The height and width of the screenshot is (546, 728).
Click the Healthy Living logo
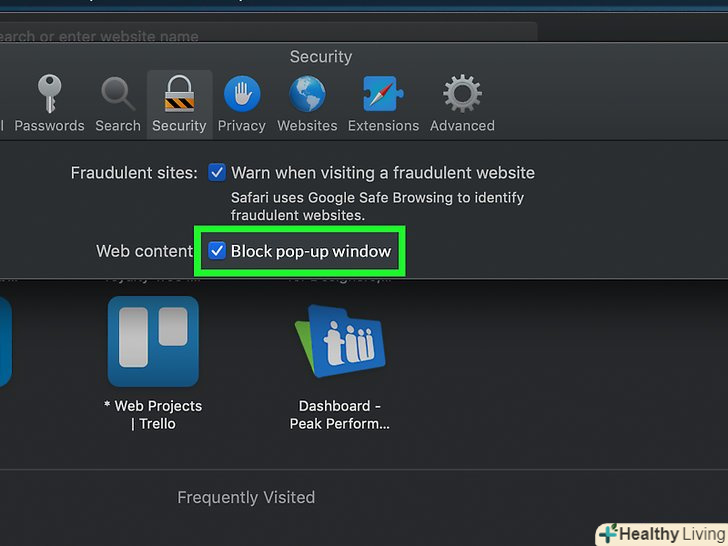(661, 534)
